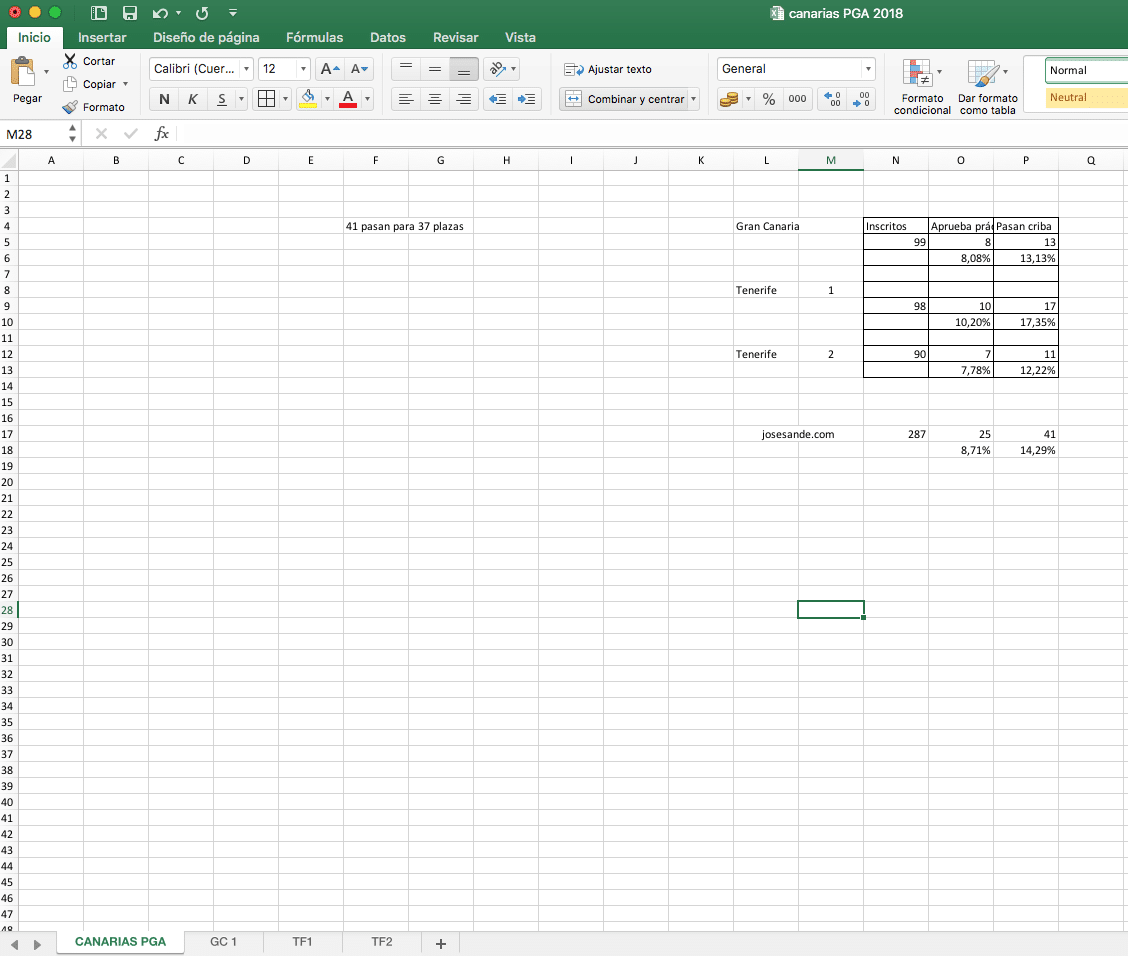The height and width of the screenshot is (956, 1128).
Task: Apply red font color A
Action: [x=348, y=99]
